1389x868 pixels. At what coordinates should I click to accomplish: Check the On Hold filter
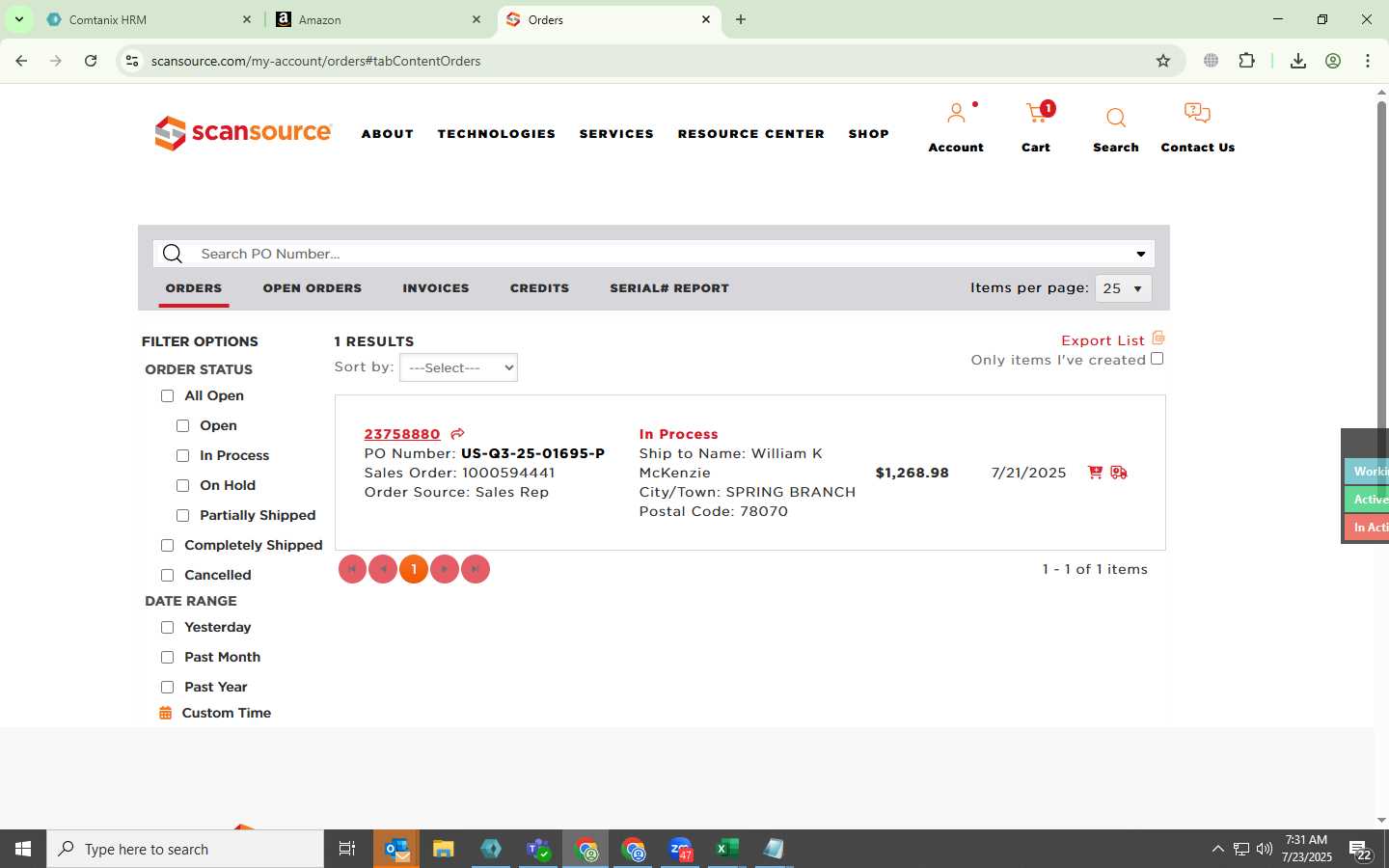pos(183,485)
